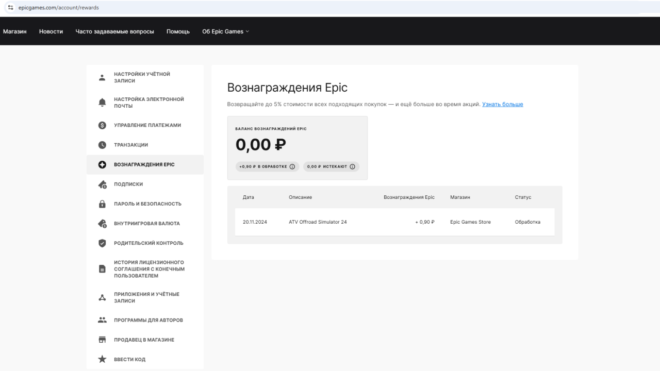Screen dimensions: 660x371
Task: Open 'Пароль и безопасность' sidebar entry
Action: [x=145, y=204]
